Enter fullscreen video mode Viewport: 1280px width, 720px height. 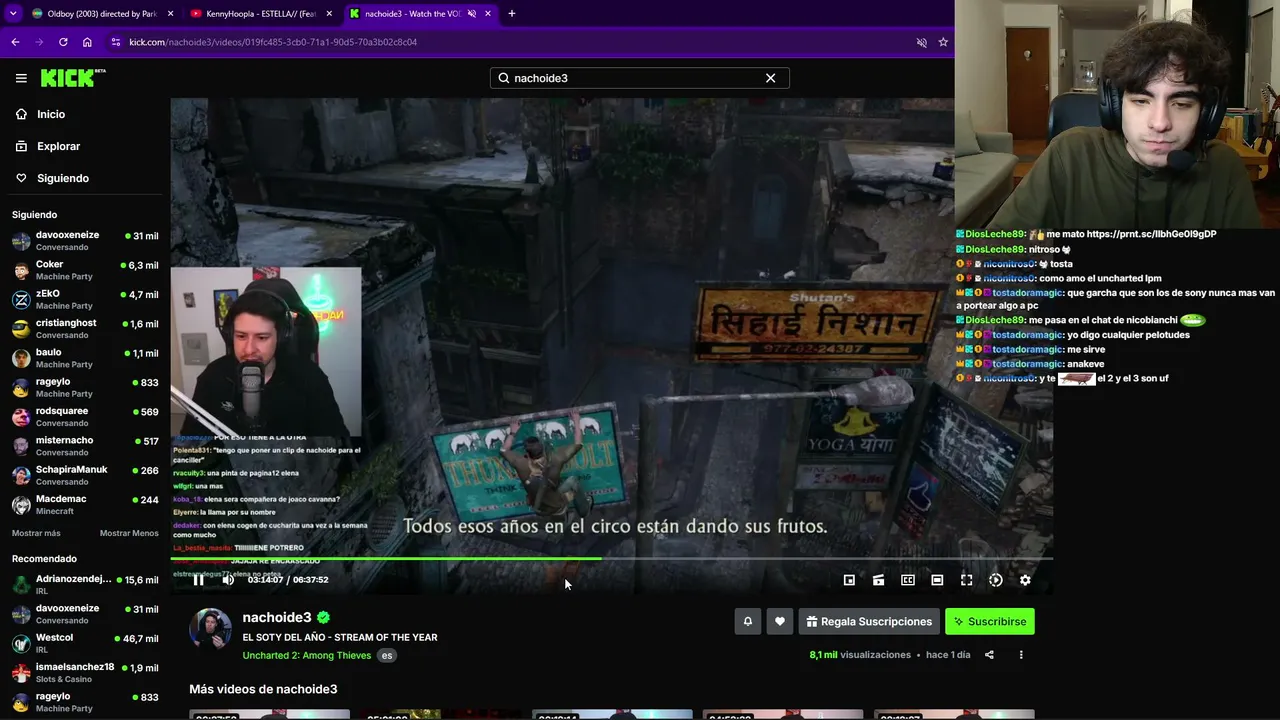966,580
